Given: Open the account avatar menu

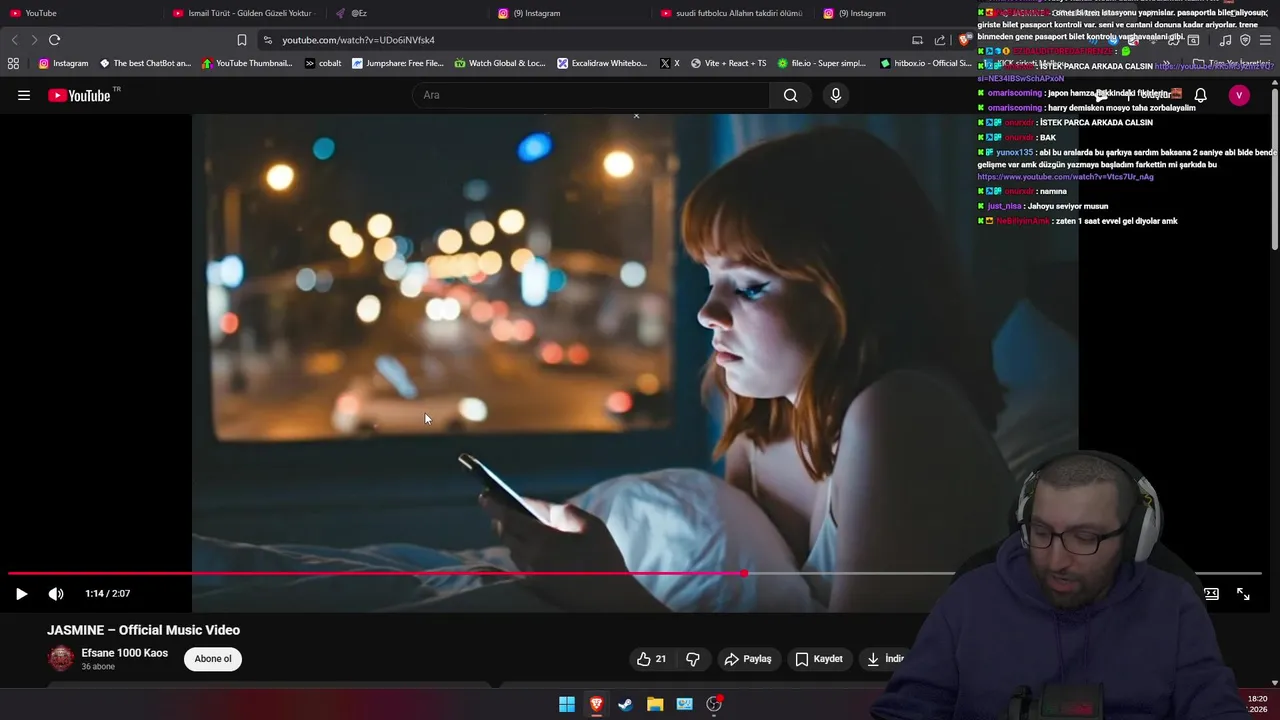Looking at the screenshot, I should pyautogui.click(x=1239, y=95).
